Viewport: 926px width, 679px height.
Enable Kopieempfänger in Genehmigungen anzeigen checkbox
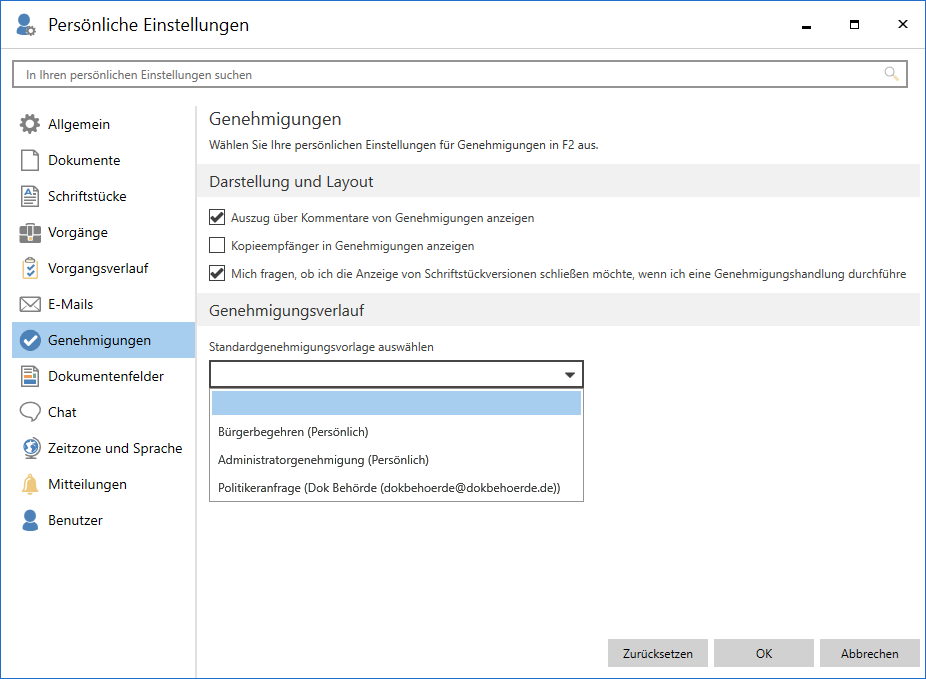tap(217, 245)
